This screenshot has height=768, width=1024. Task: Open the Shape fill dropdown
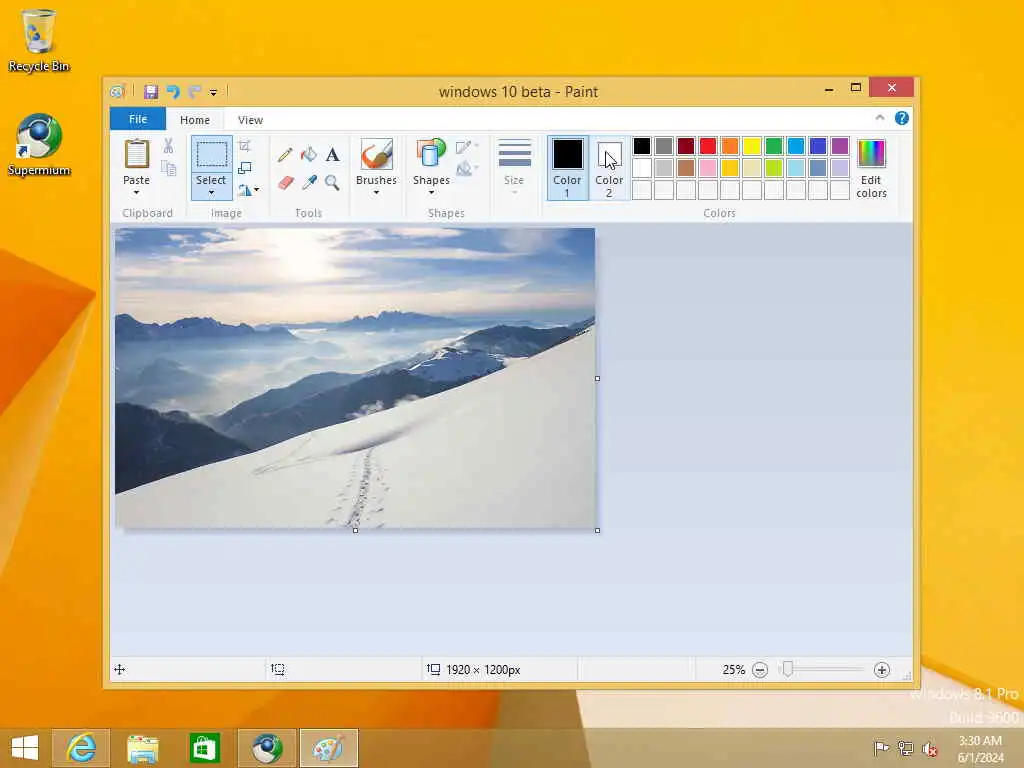coord(468,169)
